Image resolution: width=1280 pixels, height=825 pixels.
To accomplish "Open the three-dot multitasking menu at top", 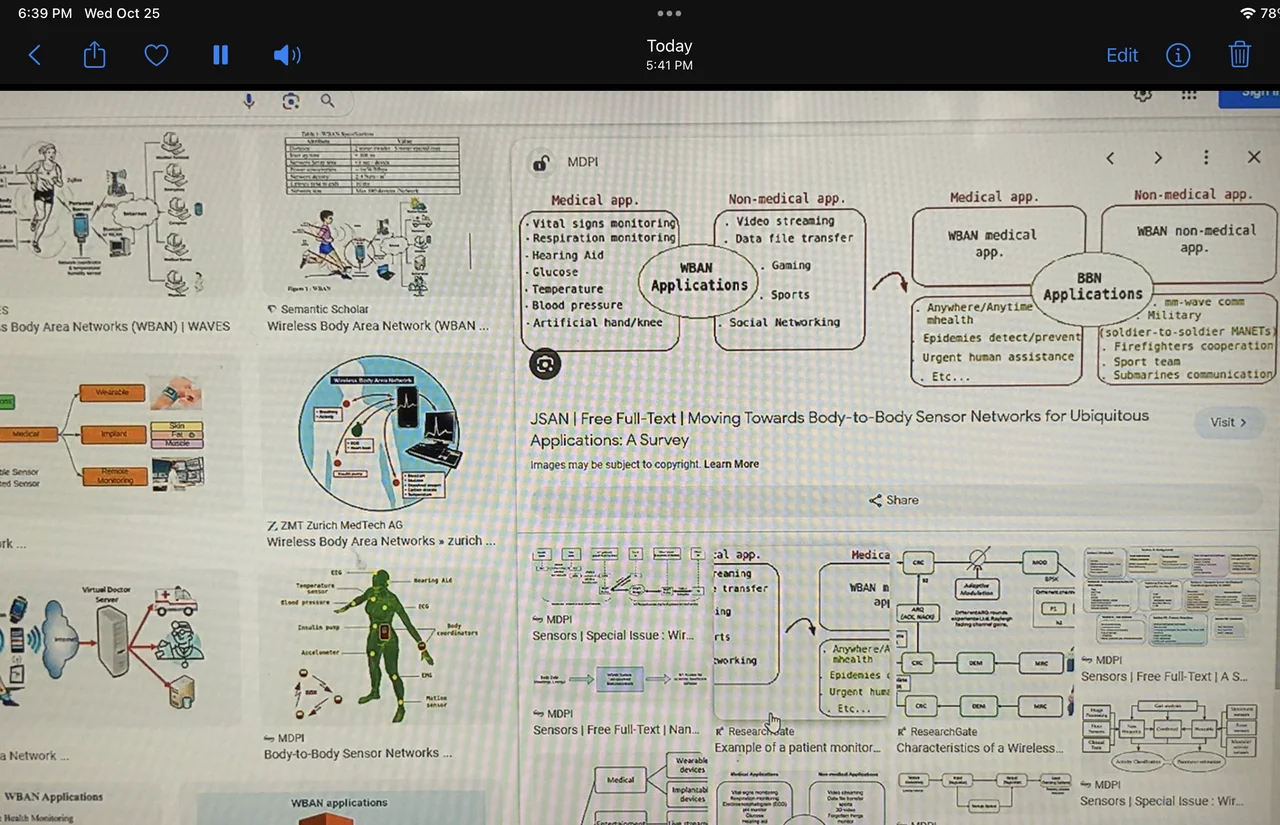I will 669,13.
